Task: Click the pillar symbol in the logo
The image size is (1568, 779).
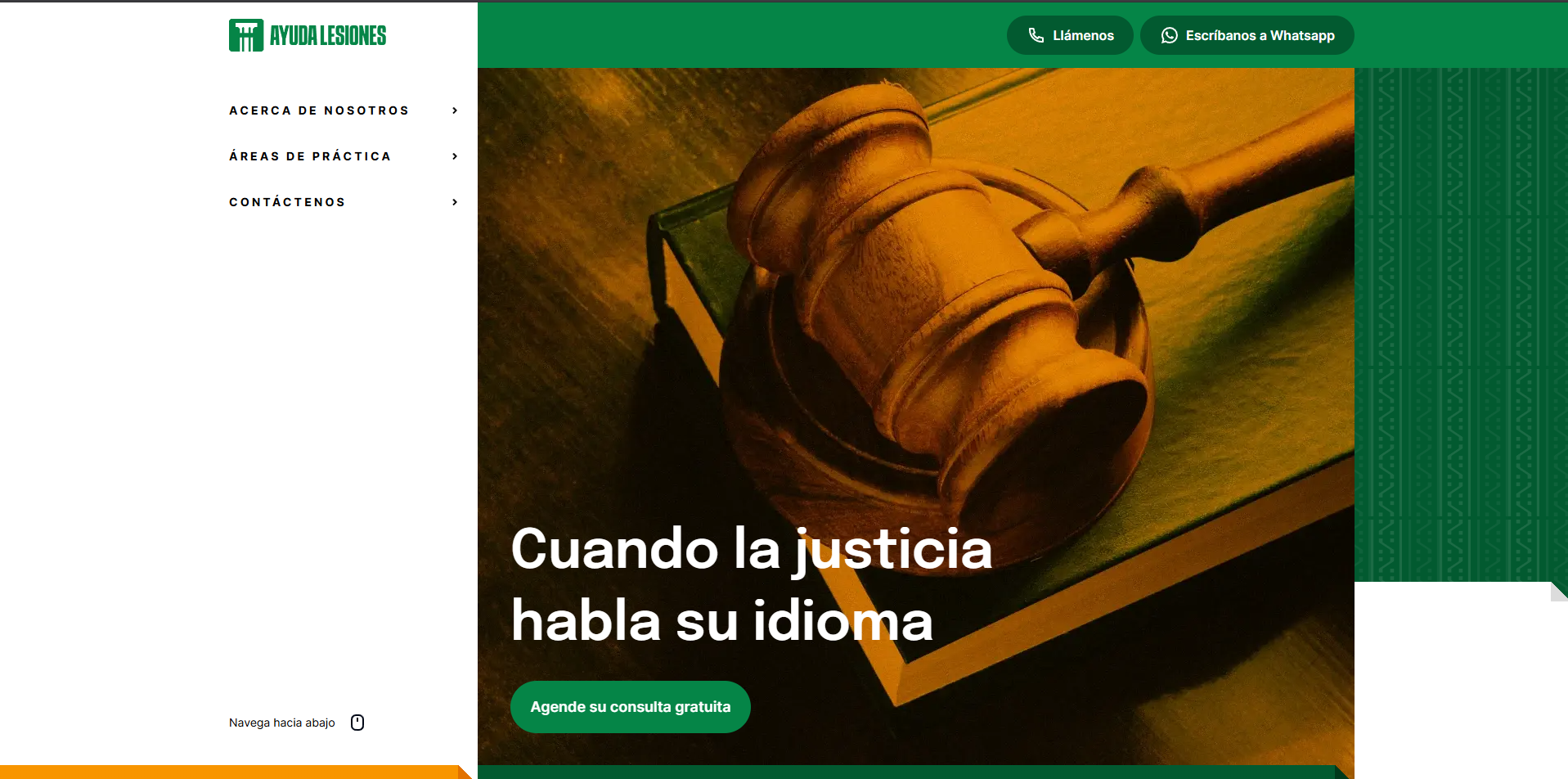Action: click(245, 34)
